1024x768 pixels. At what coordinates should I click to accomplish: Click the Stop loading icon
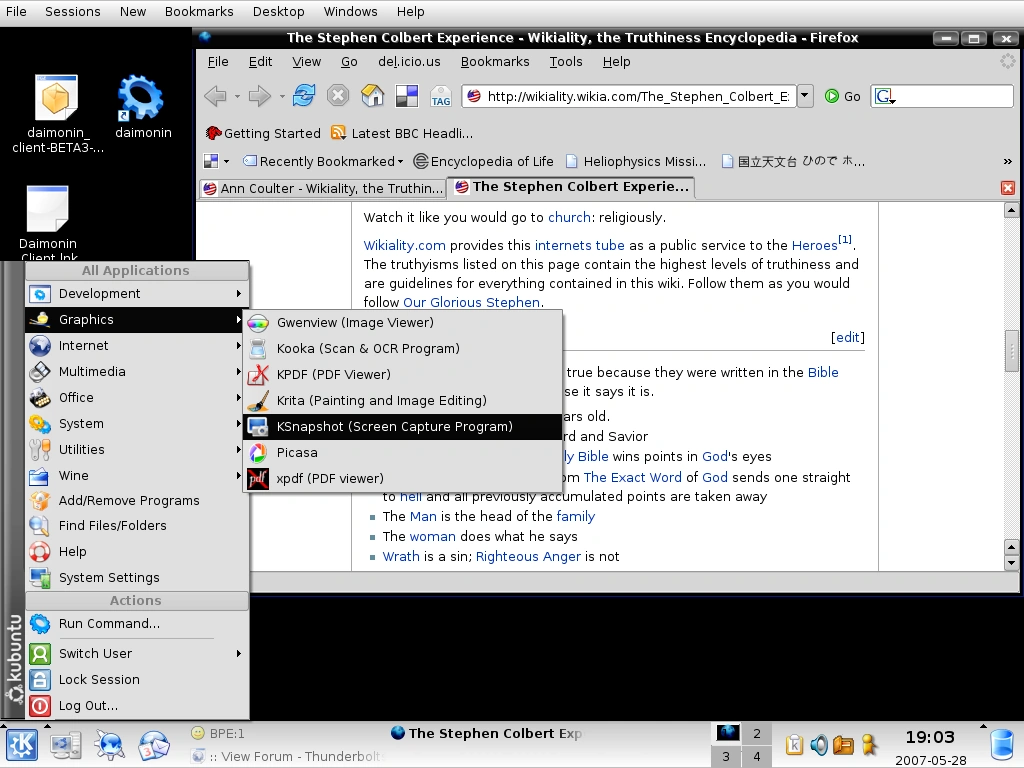tap(338, 96)
